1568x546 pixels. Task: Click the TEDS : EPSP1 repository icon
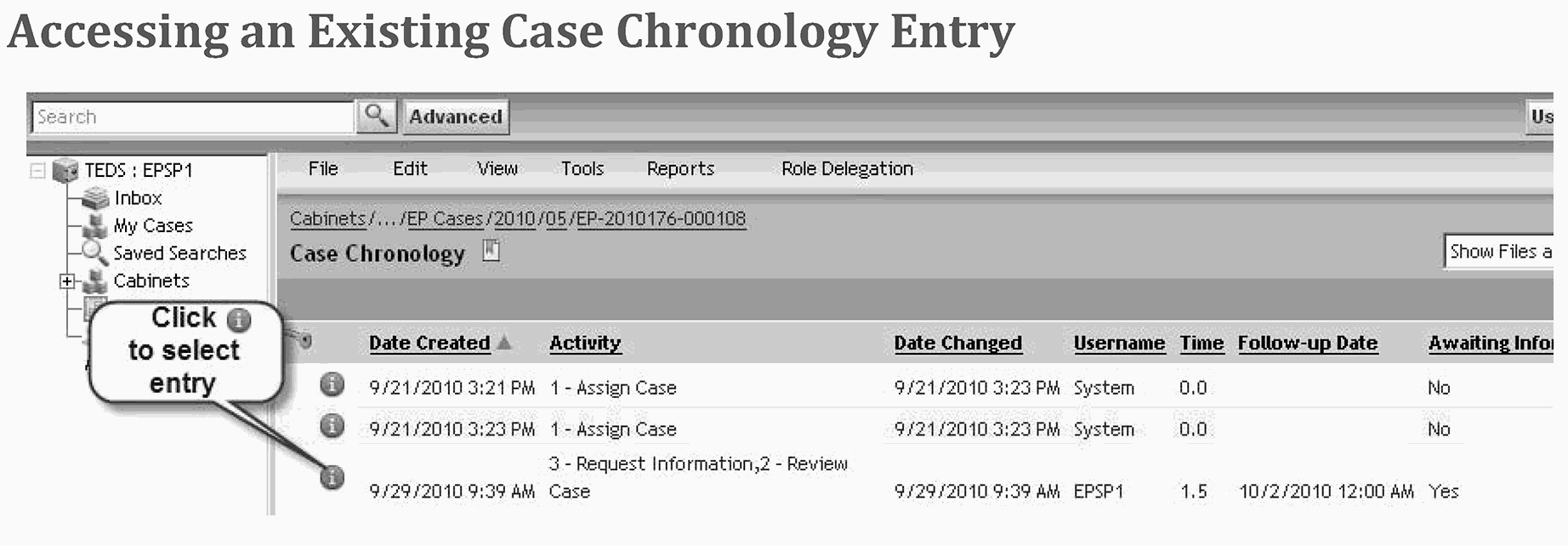(x=65, y=170)
